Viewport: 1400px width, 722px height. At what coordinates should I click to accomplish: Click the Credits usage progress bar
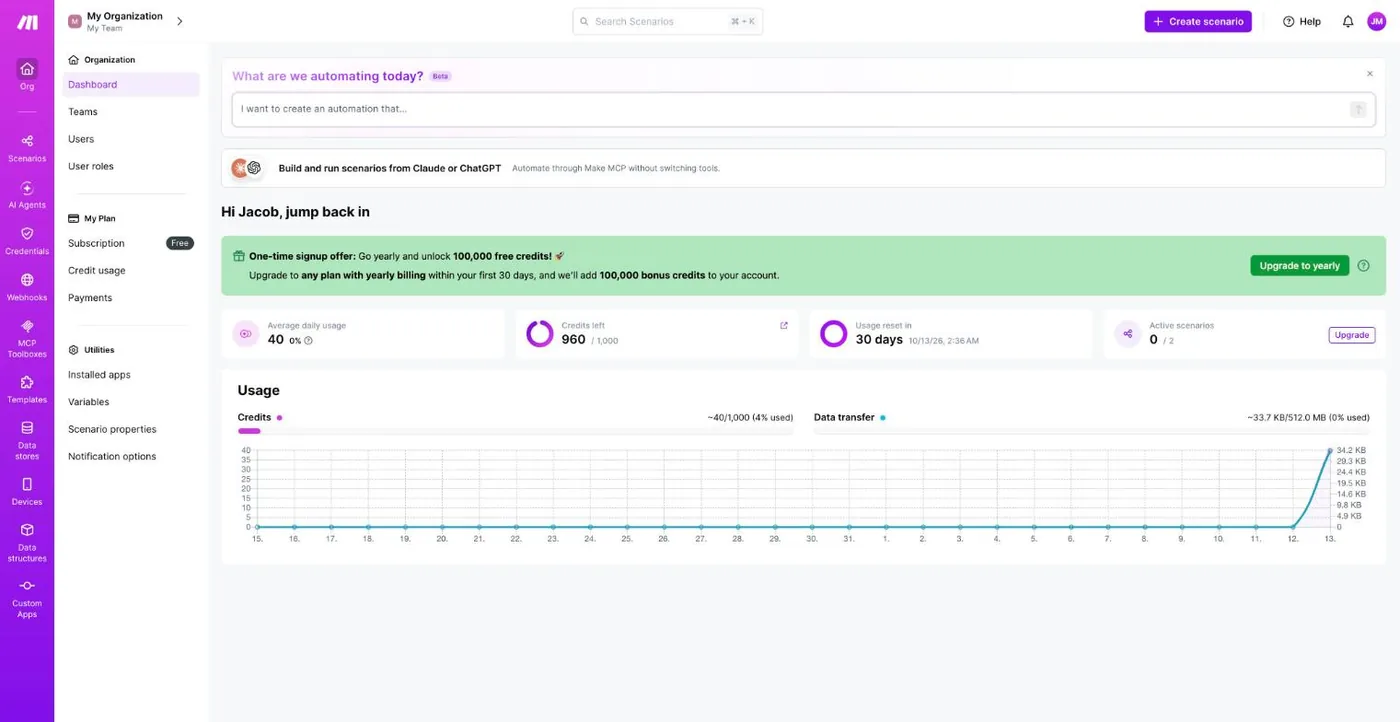point(515,431)
